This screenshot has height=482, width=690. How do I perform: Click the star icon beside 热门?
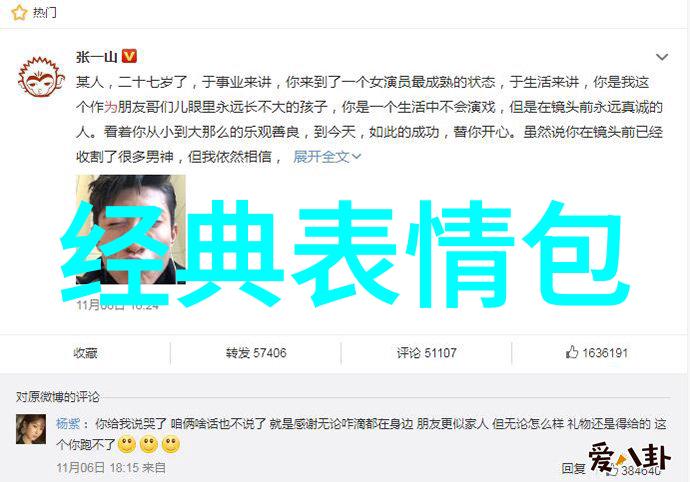19,12
